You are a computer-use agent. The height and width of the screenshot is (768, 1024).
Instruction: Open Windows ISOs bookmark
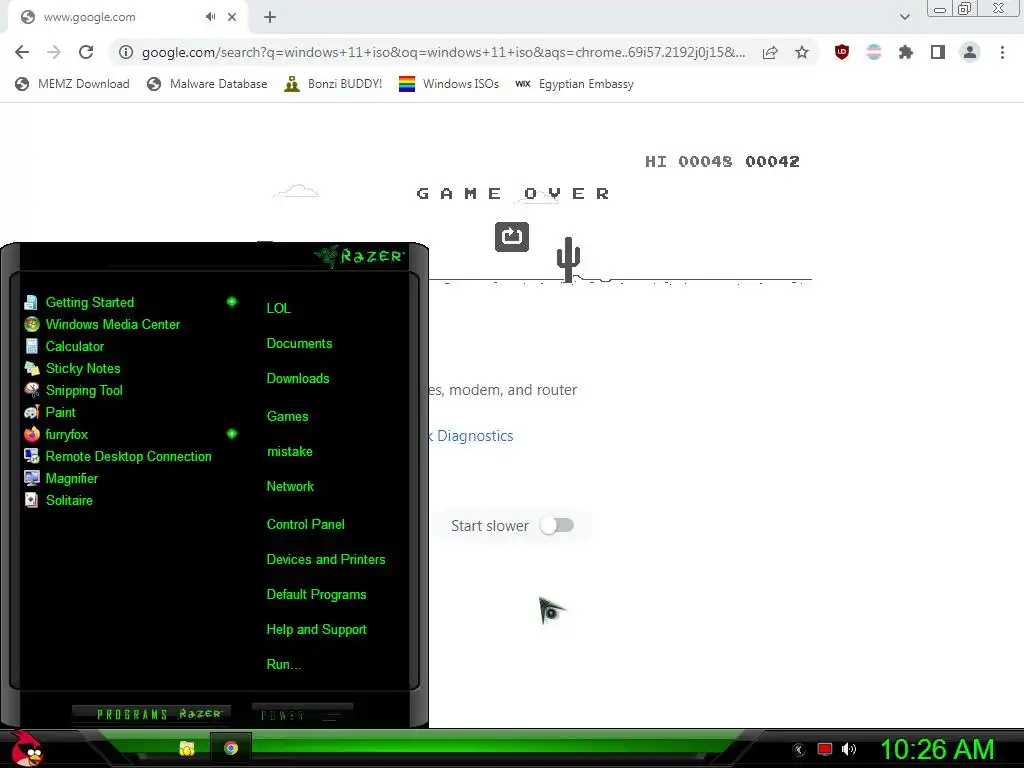pos(449,84)
